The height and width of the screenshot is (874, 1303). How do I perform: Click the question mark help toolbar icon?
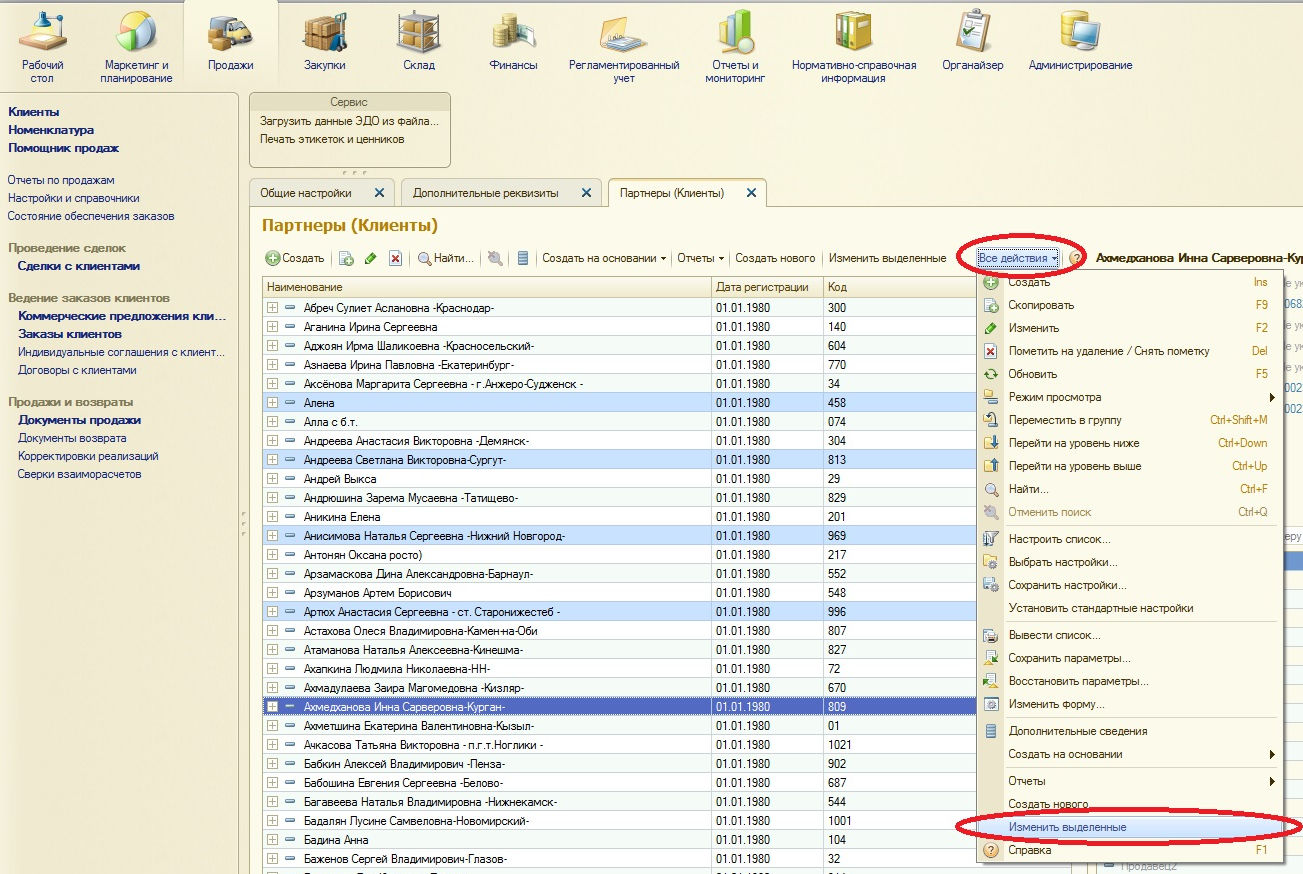(x=1076, y=258)
